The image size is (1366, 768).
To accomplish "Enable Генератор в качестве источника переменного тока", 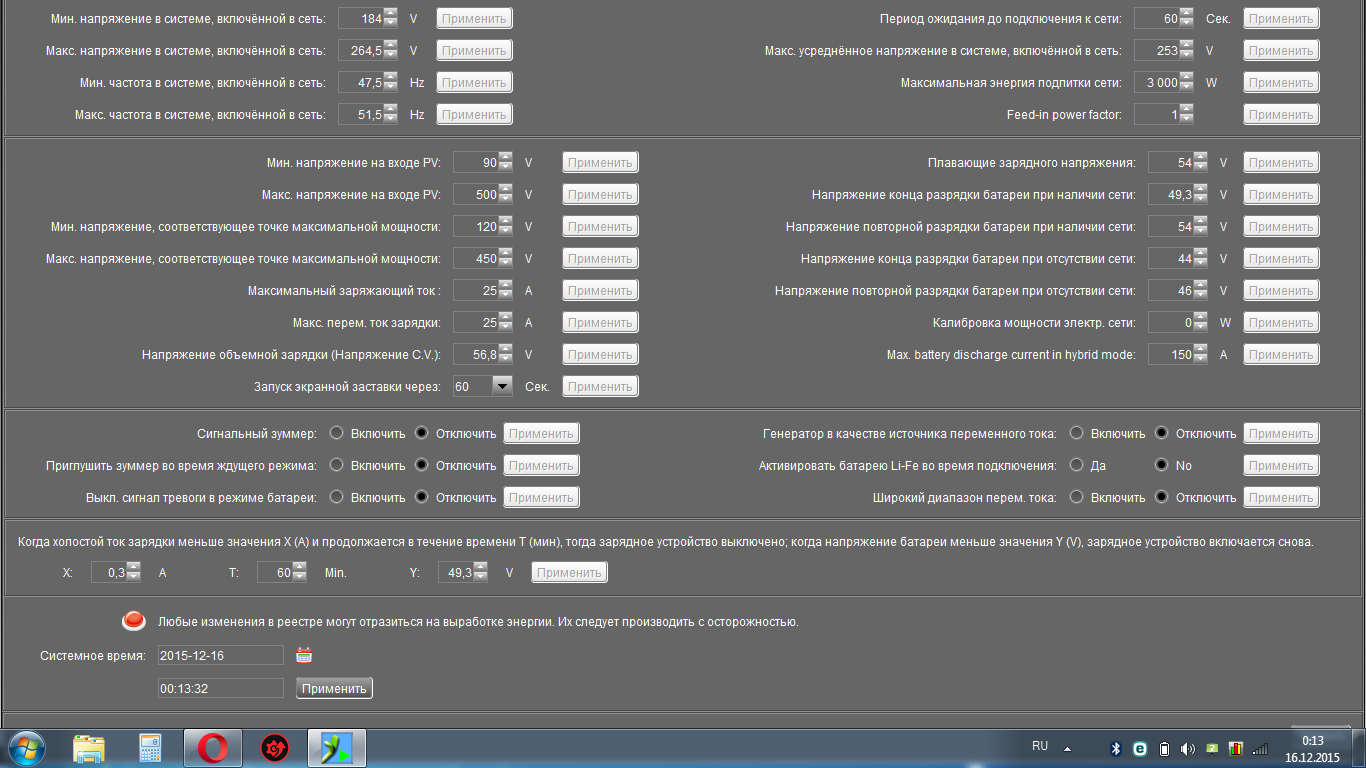I will click(1077, 433).
